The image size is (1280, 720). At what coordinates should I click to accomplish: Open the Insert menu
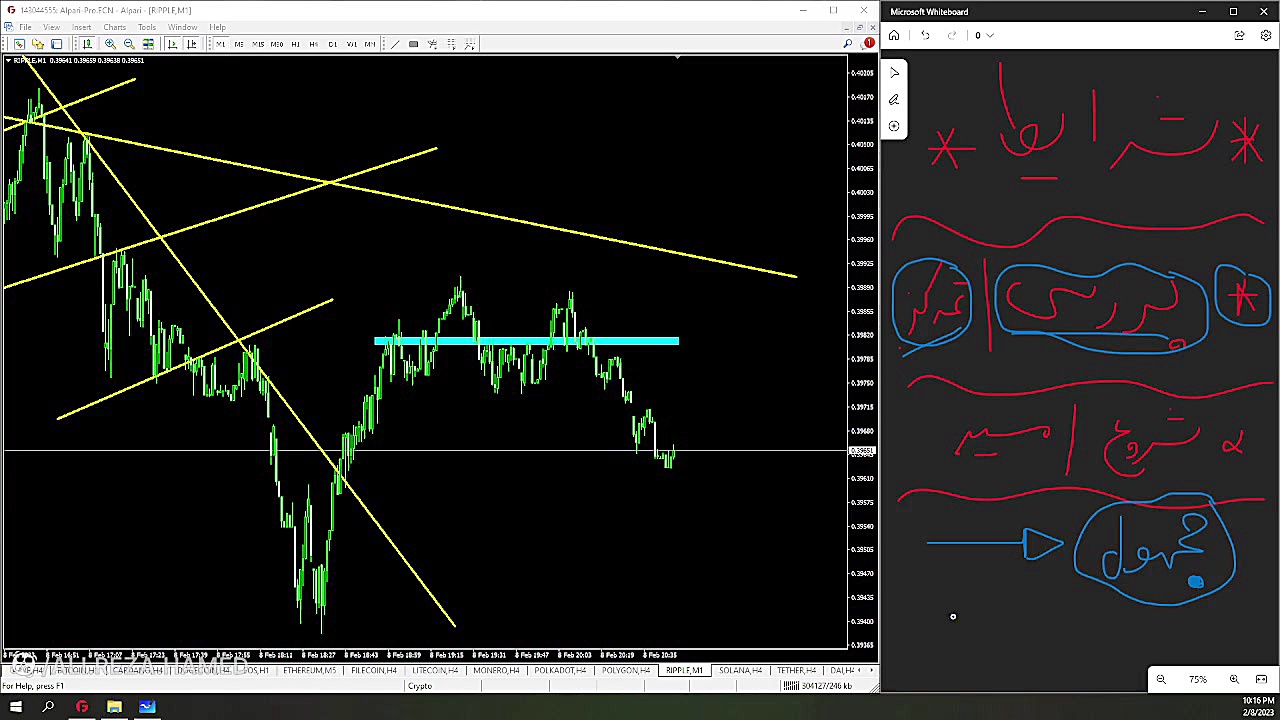[x=81, y=27]
